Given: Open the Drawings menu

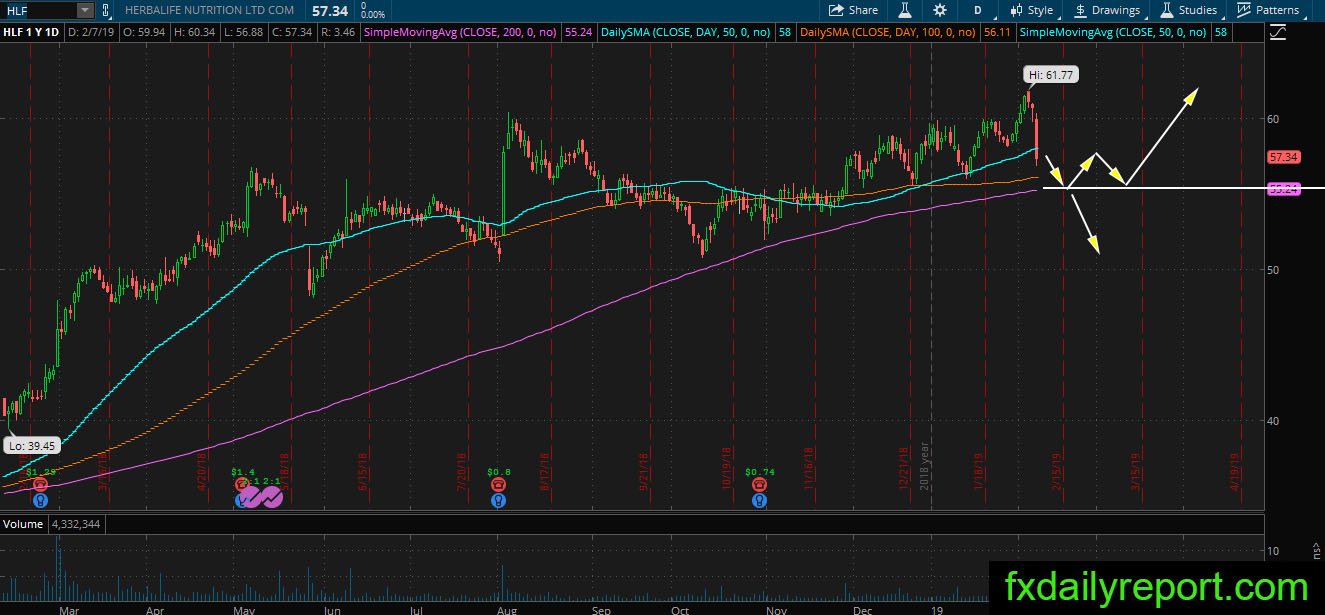Looking at the screenshot, I should coord(1107,10).
